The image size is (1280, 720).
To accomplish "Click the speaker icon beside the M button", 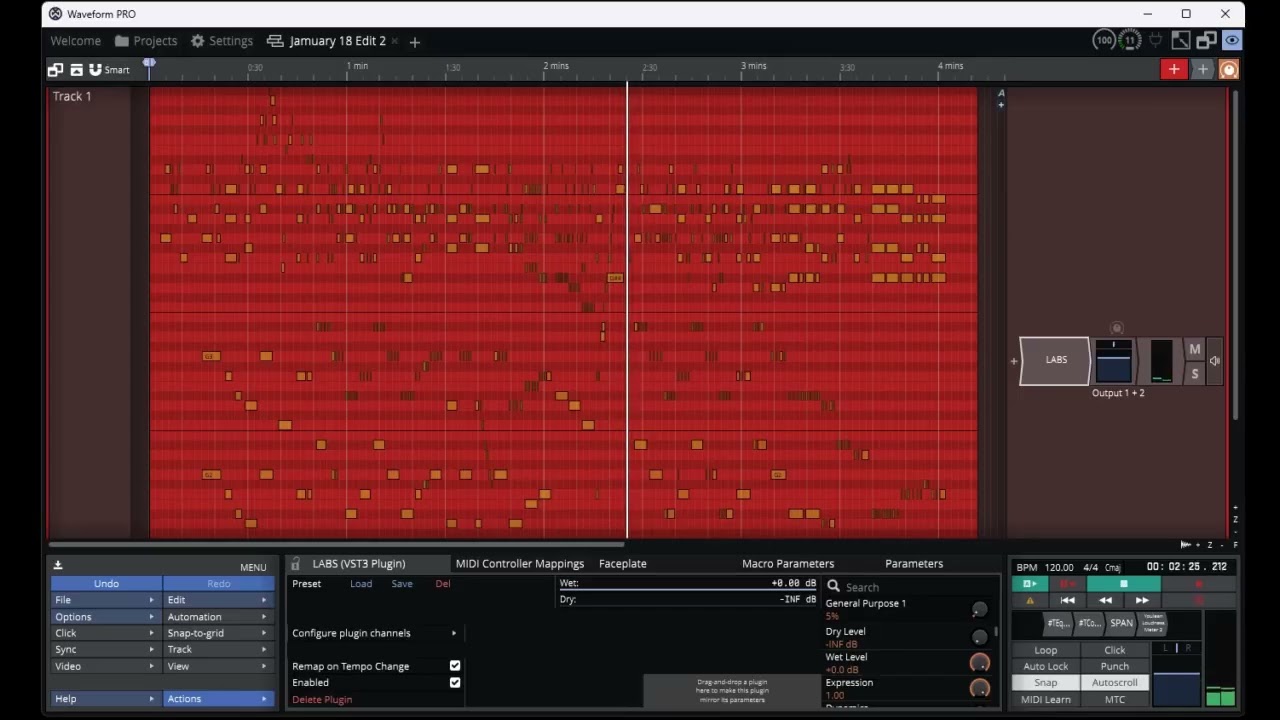I will [1214, 361].
